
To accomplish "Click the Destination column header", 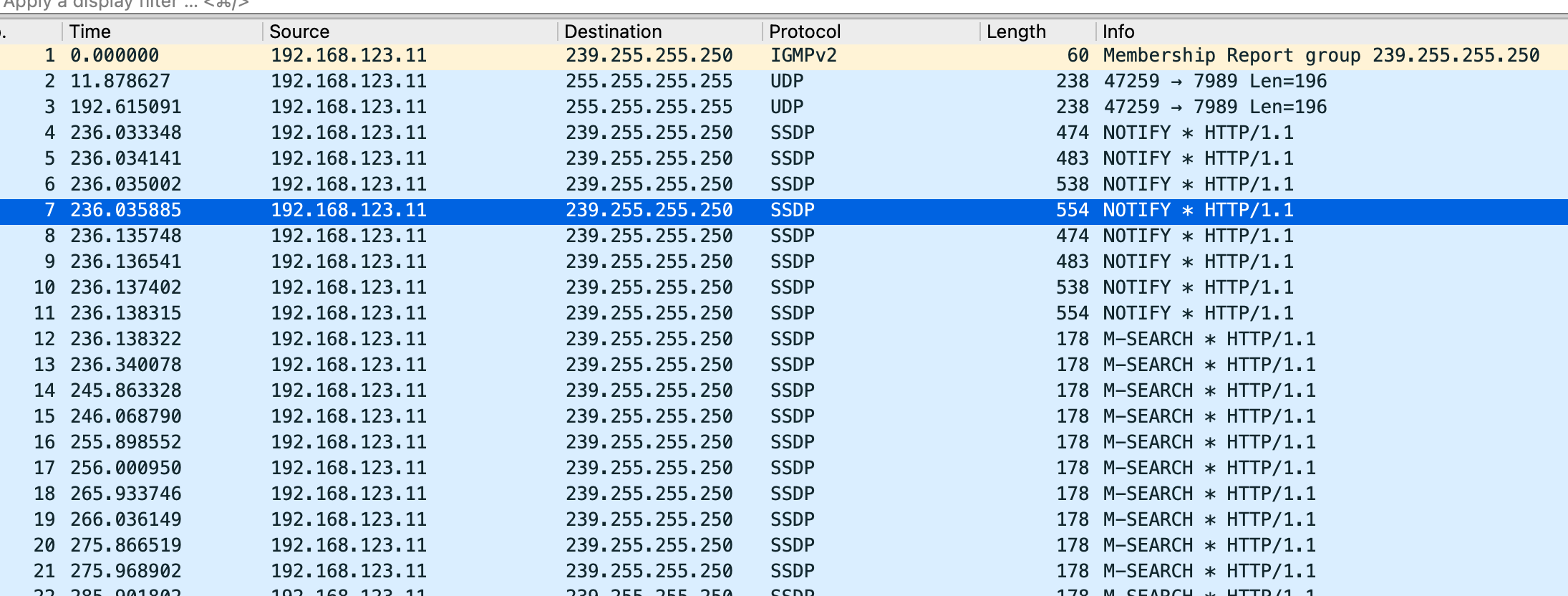I will pos(613,32).
